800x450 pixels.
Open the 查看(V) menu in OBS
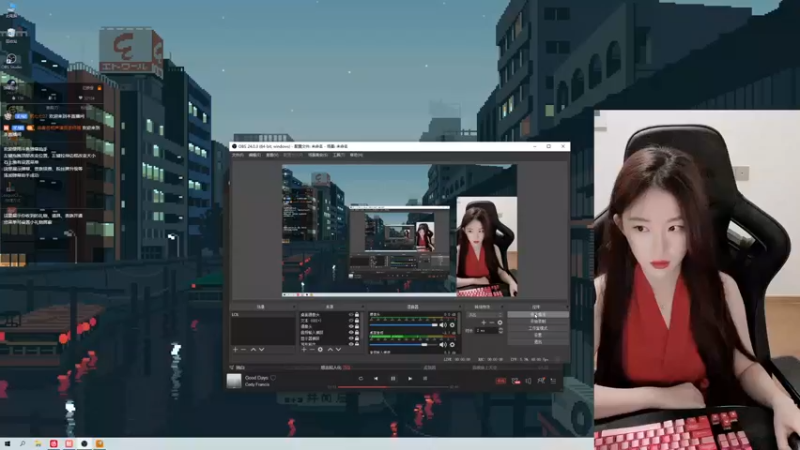pos(272,155)
